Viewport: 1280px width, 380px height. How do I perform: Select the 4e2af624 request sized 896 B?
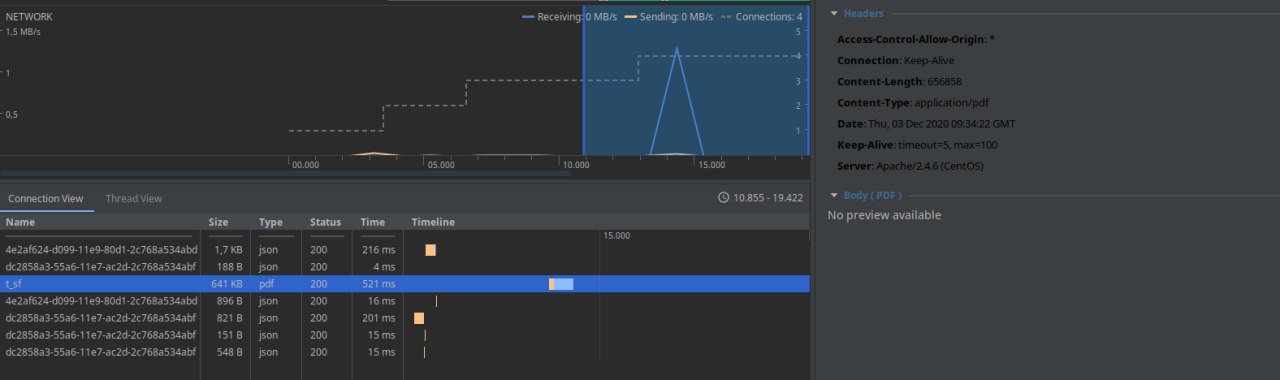404,301
